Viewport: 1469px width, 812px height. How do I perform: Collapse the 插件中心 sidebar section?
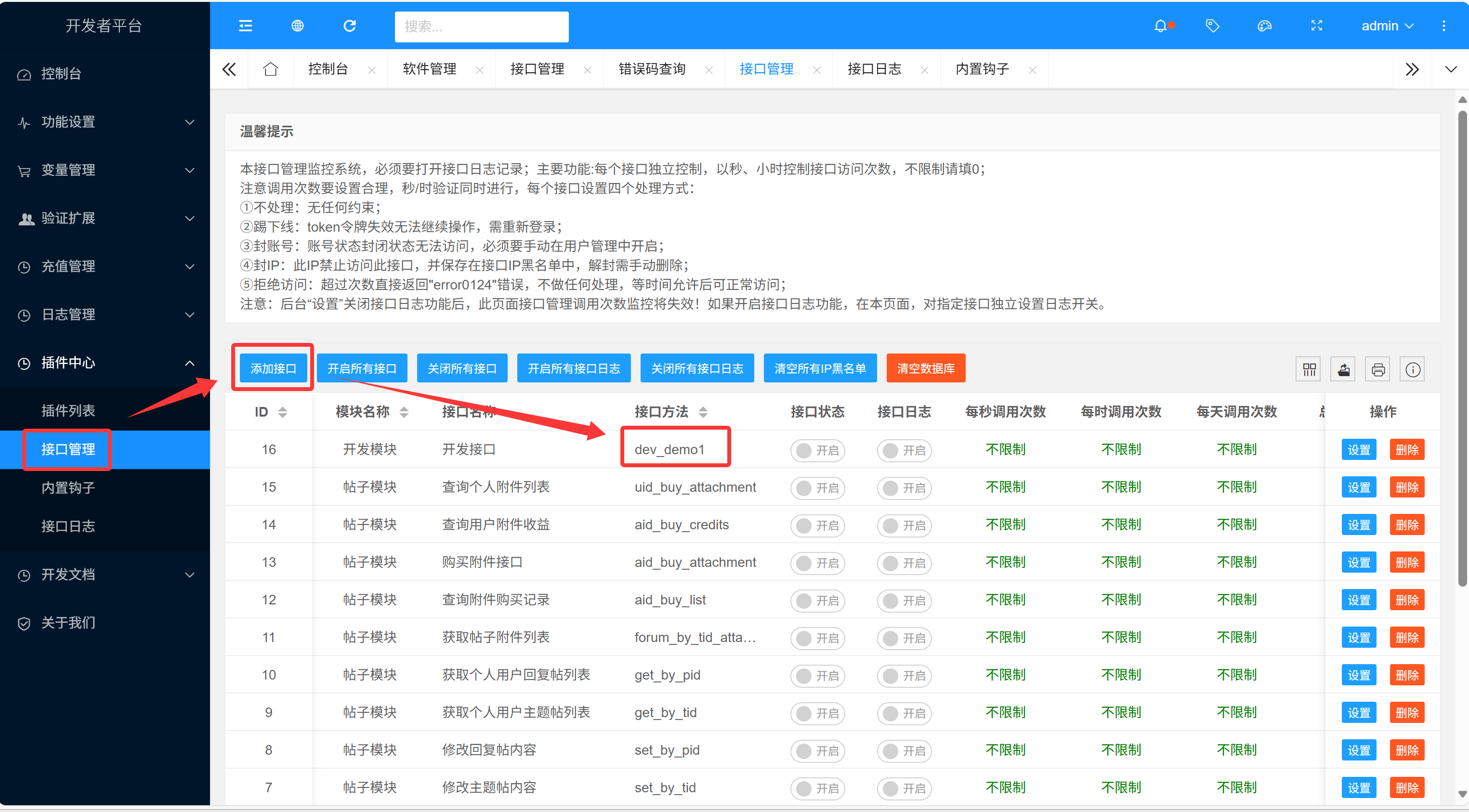[105, 363]
